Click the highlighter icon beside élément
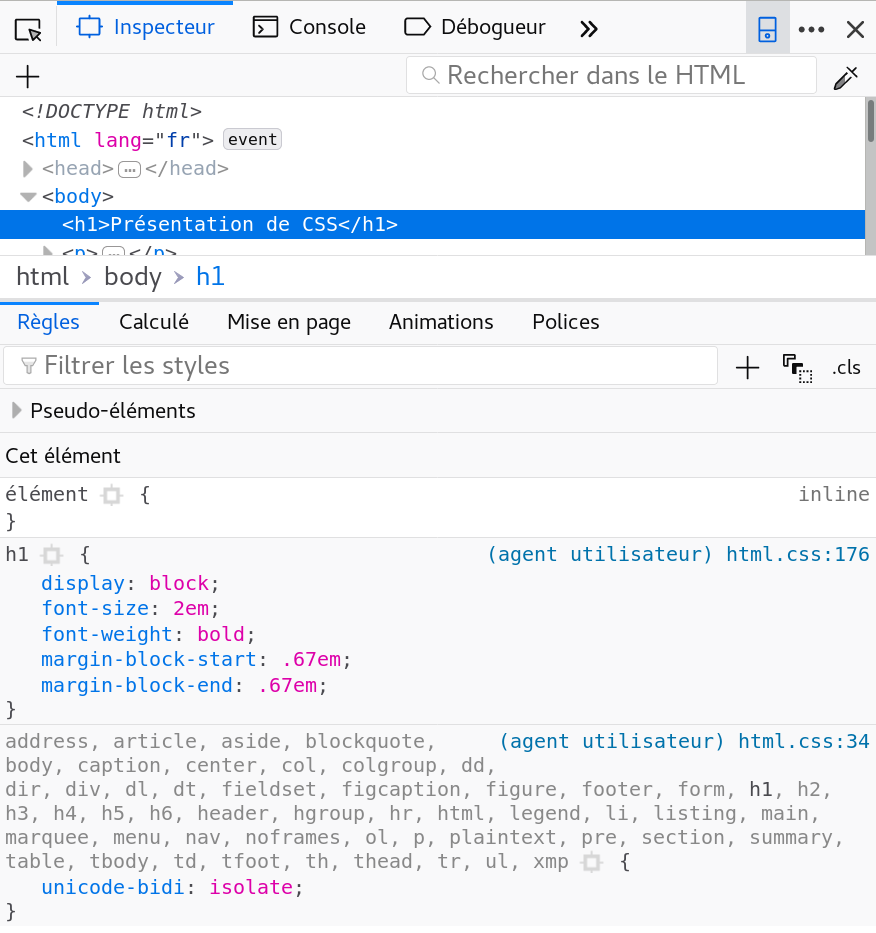This screenshot has width=876, height=933. pos(111,495)
